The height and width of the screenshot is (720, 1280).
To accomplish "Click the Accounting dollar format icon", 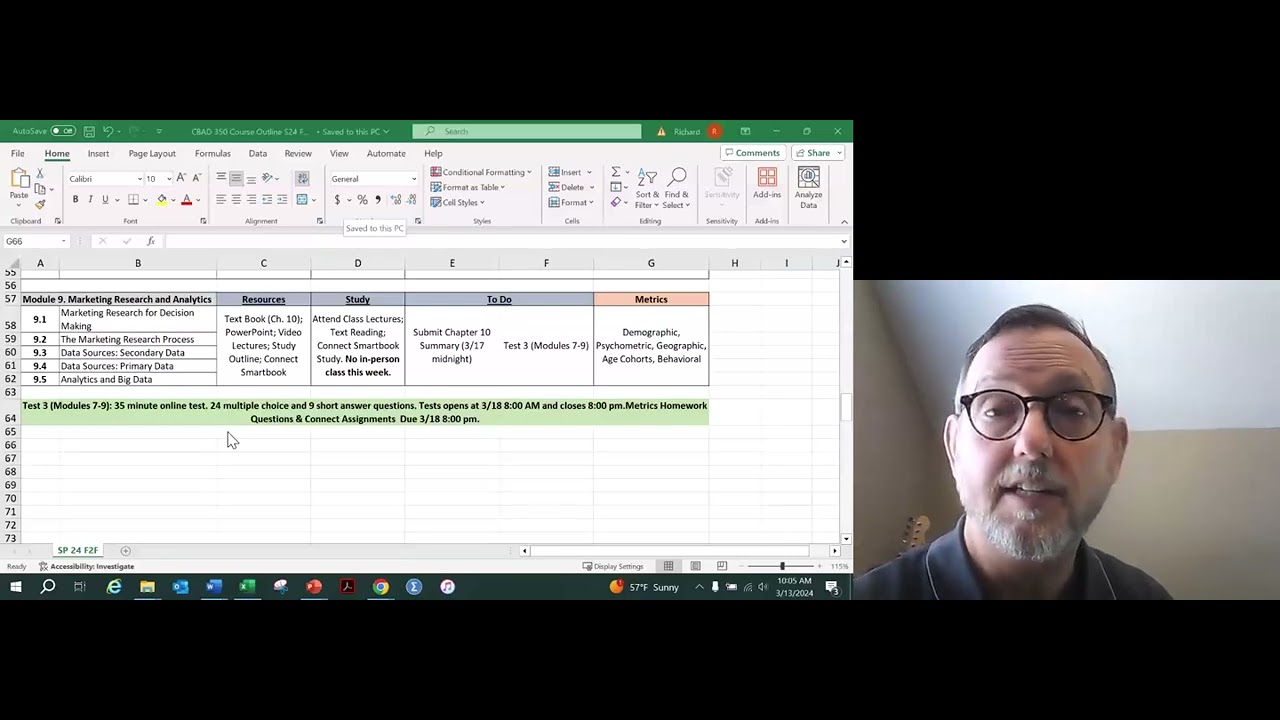I will pyautogui.click(x=337, y=200).
